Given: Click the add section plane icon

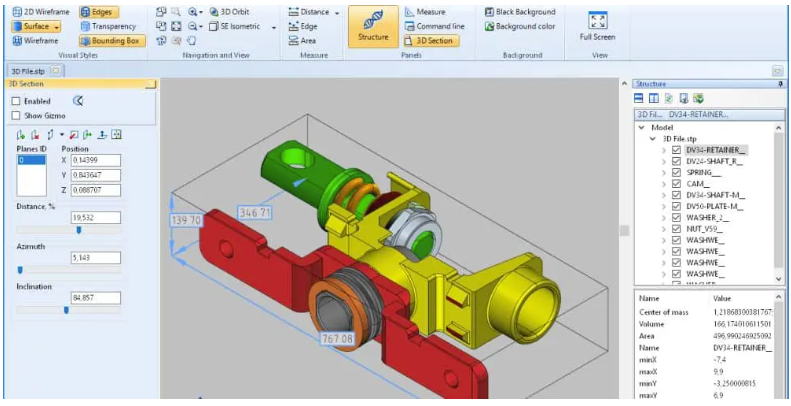Looking at the screenshot, I should tap(21, 134).
